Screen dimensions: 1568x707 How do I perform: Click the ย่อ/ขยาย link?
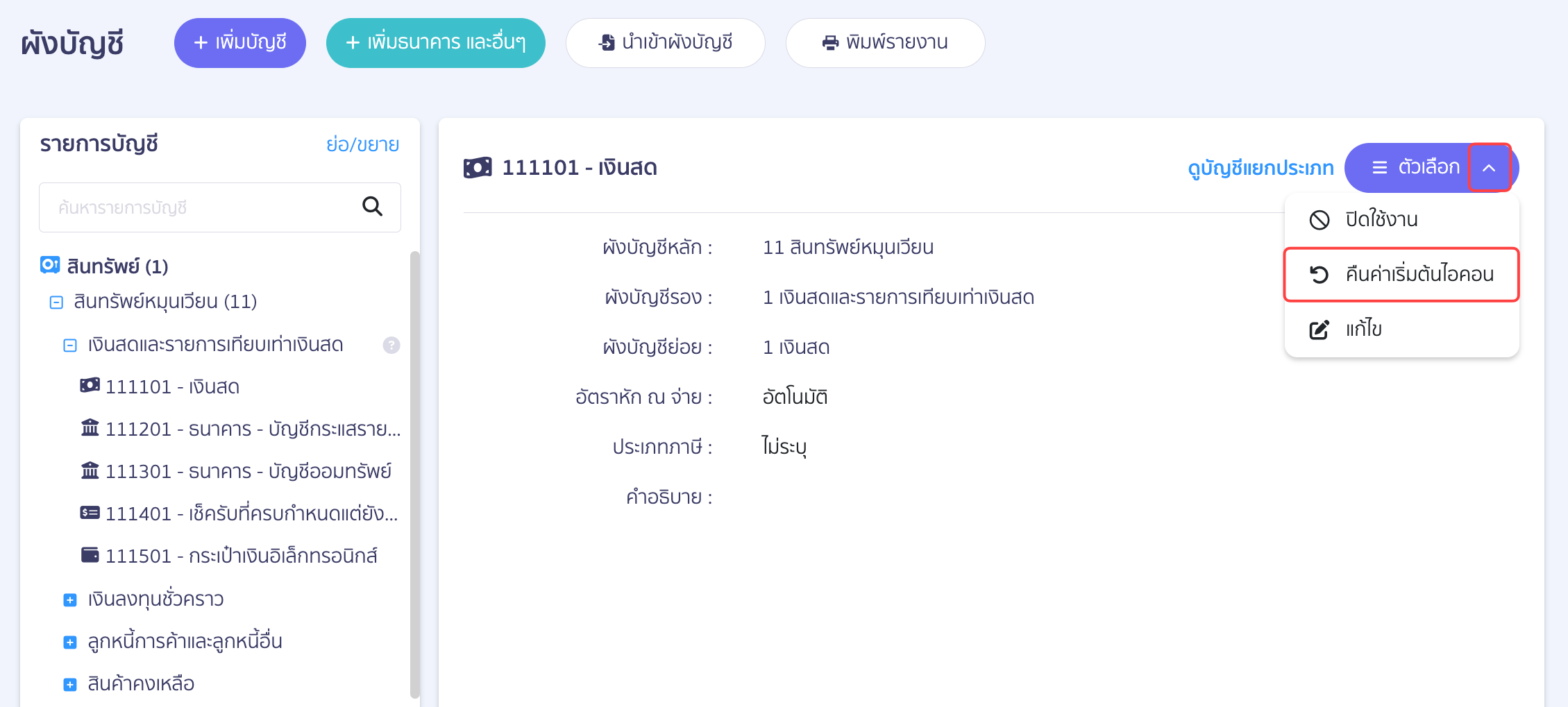[x=363, y=144]
